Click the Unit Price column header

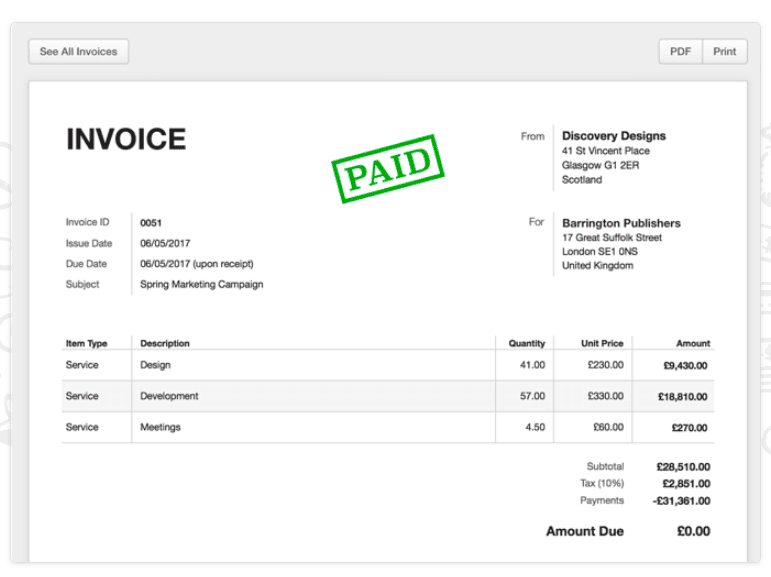pyautogui.click(x=602, y=343)
